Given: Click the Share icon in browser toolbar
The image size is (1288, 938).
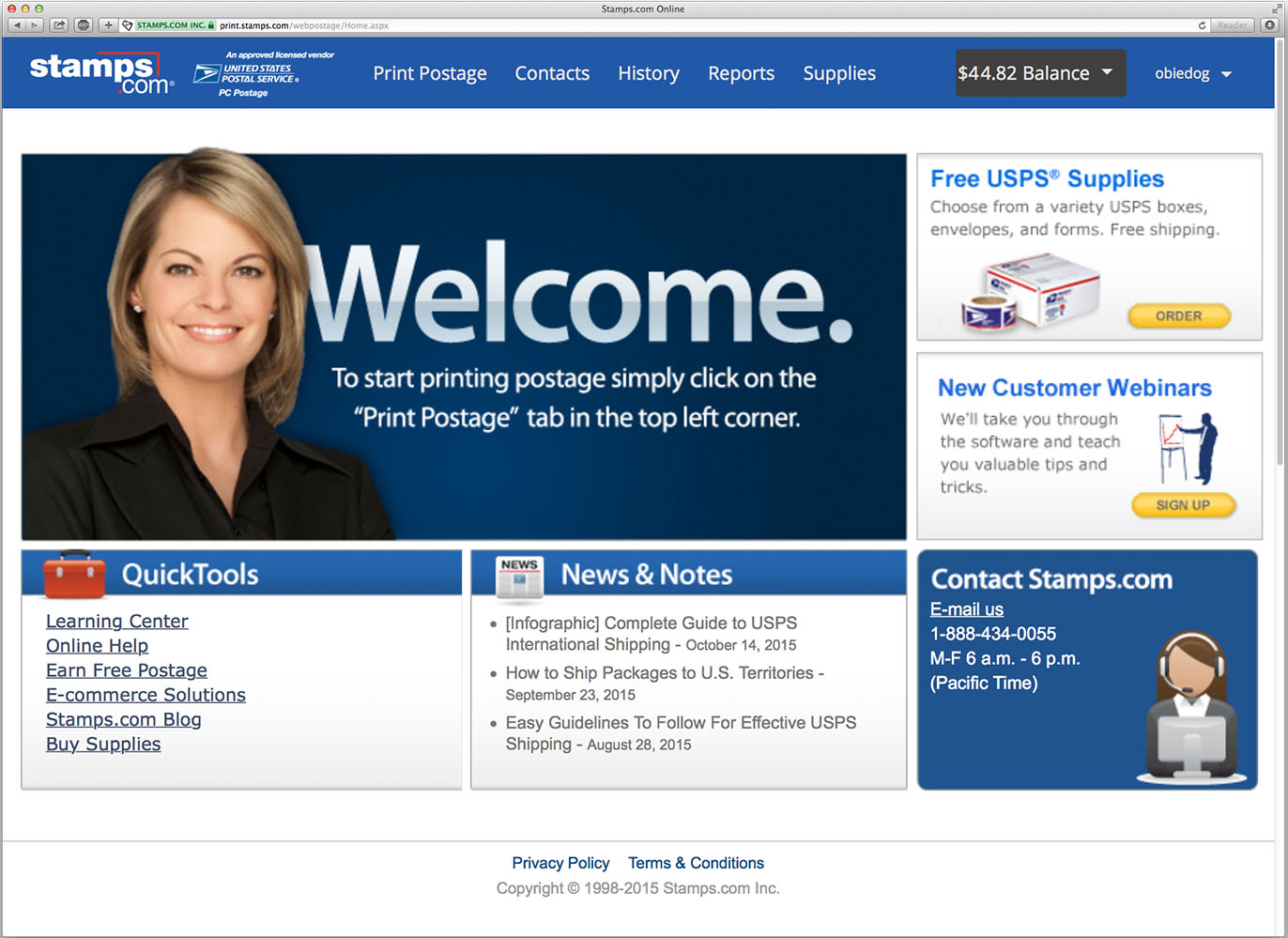Looking at the screenshot, I should point(59,25).
